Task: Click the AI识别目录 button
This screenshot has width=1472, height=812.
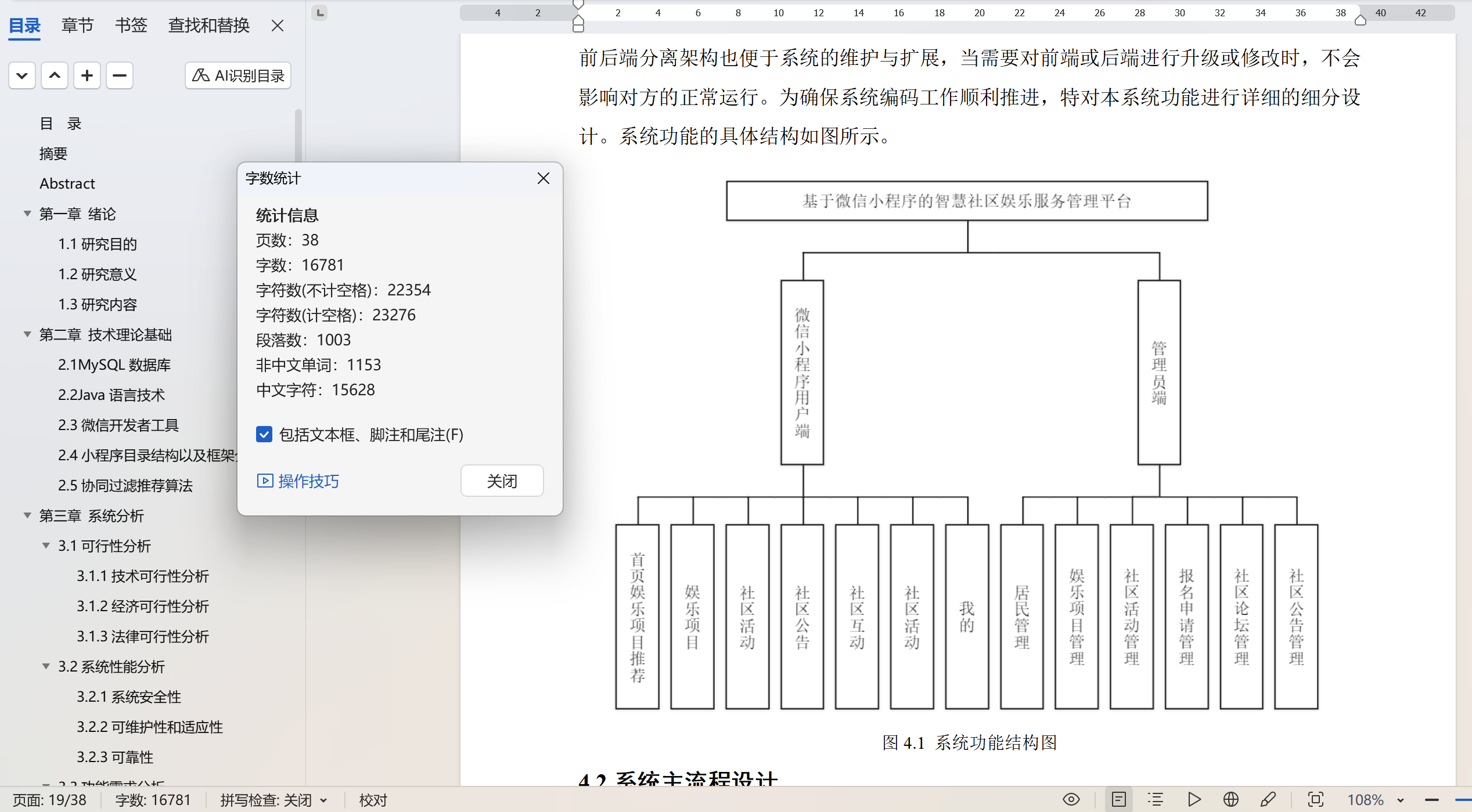Action: (238, 75)
